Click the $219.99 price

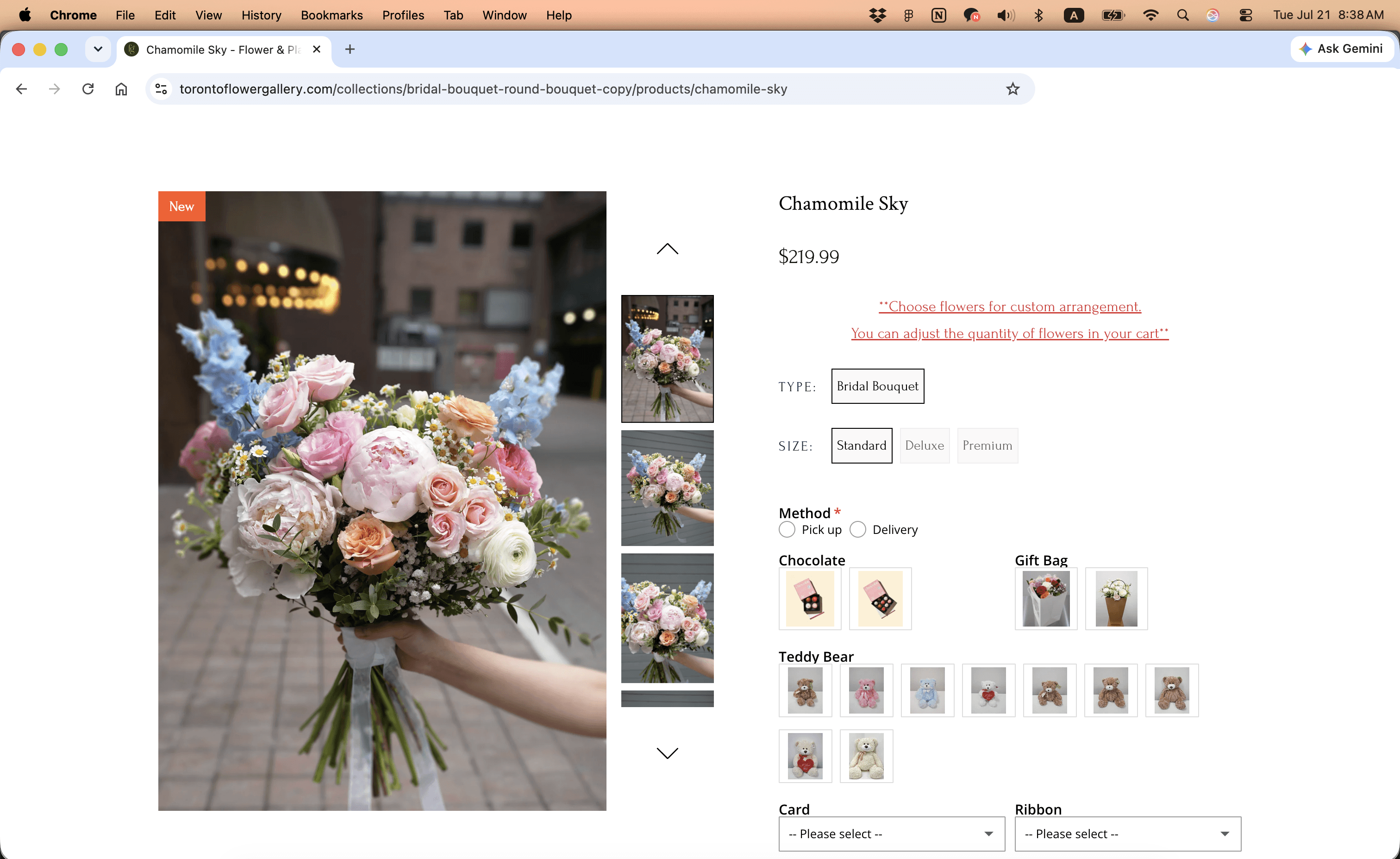pos(808,257)
